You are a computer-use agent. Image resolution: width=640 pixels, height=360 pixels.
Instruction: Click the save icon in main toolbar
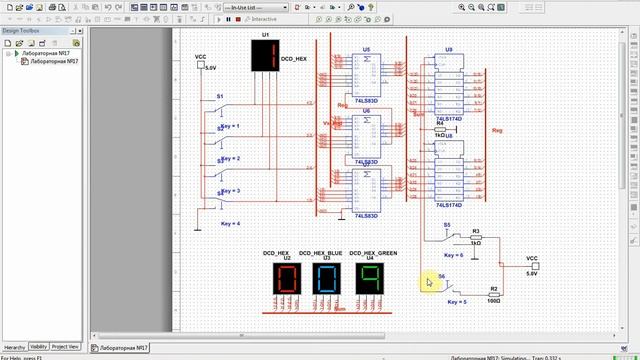click(39, 7)
